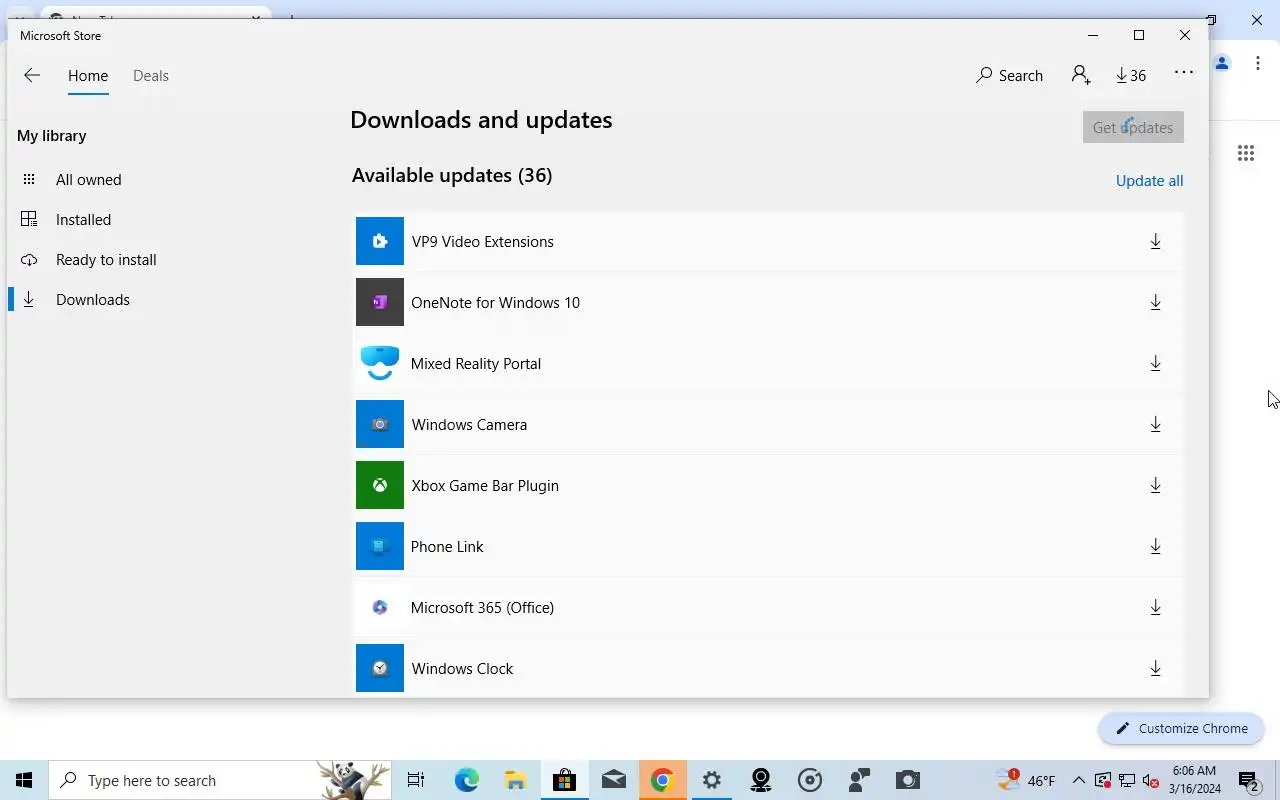Viewport: 1280px width, 800px height.
Task: Go back with the back arrow
Action: point(32,75)
